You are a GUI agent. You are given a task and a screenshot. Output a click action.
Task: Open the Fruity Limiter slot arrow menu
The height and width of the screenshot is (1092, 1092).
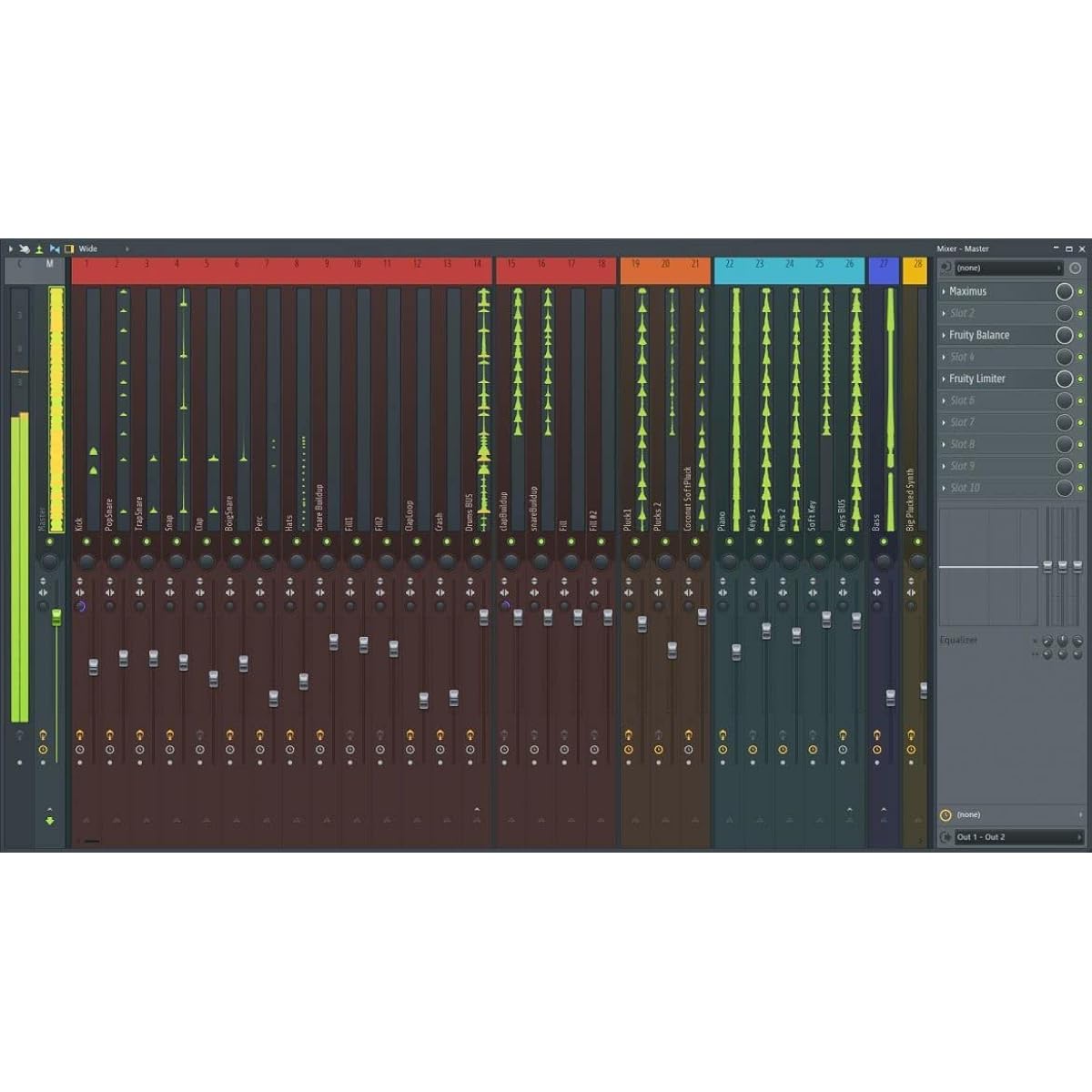coord(944,379)
